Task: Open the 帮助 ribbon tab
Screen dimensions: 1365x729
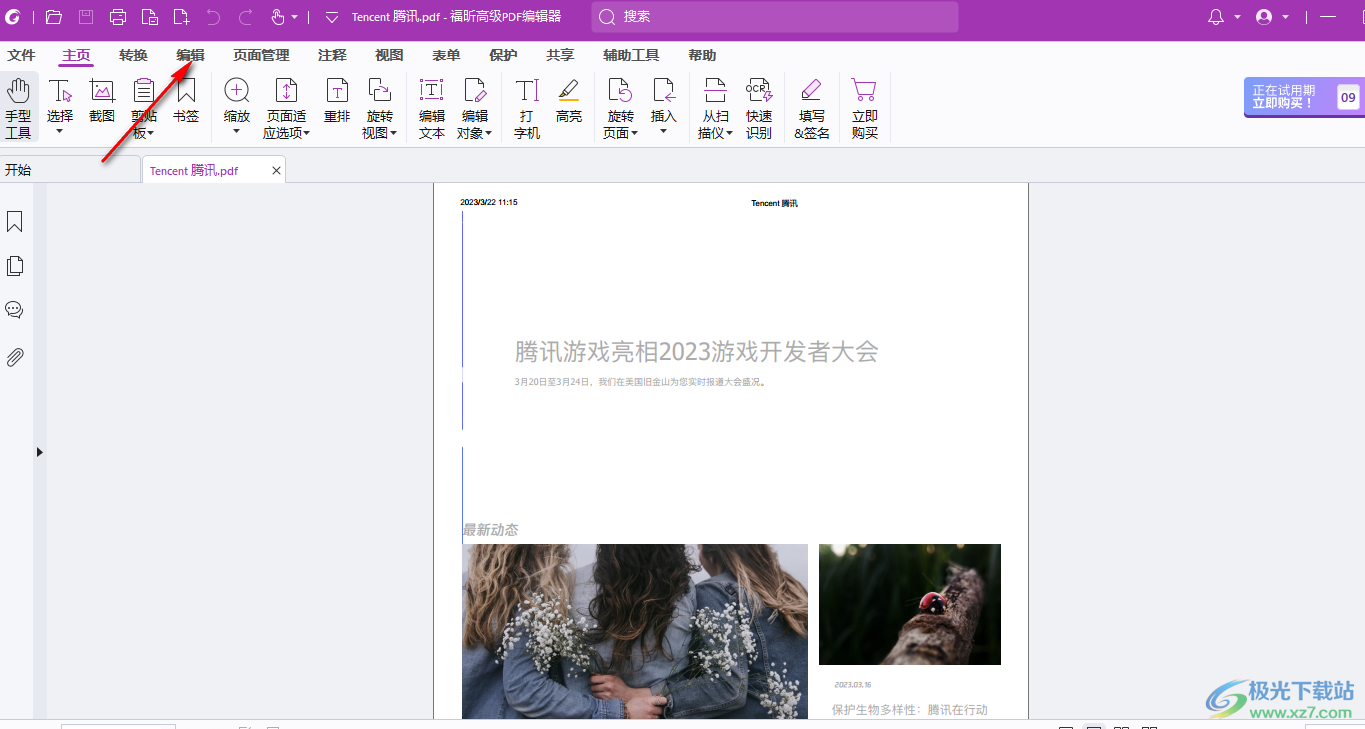Action: (x=702, y=56)
